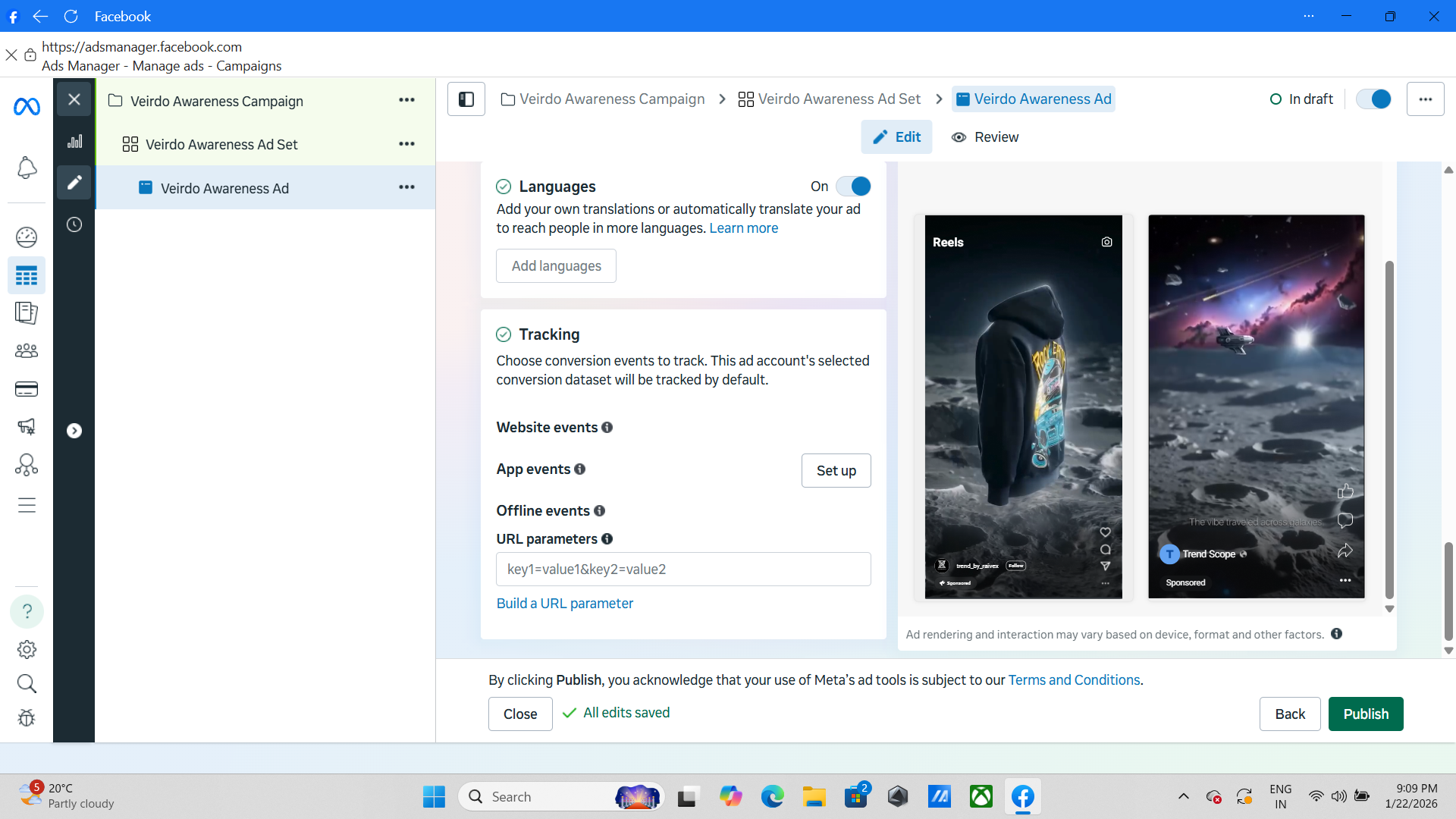
Task: Show info for Website events
Action: tap(607, 428)
